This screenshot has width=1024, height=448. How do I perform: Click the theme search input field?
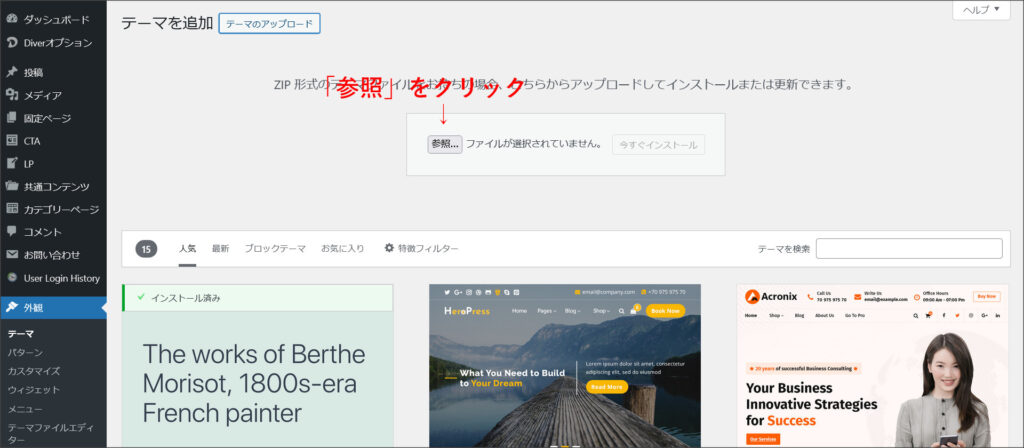908,249
